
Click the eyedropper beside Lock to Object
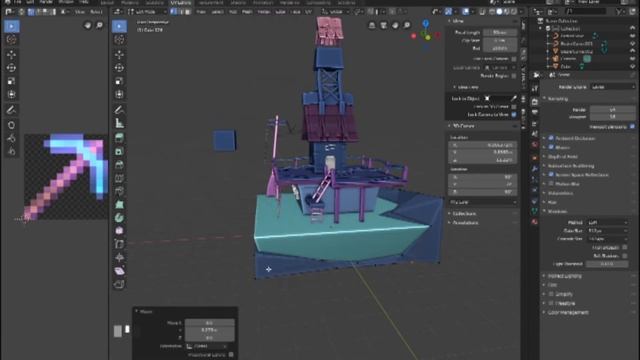(513, 98)
